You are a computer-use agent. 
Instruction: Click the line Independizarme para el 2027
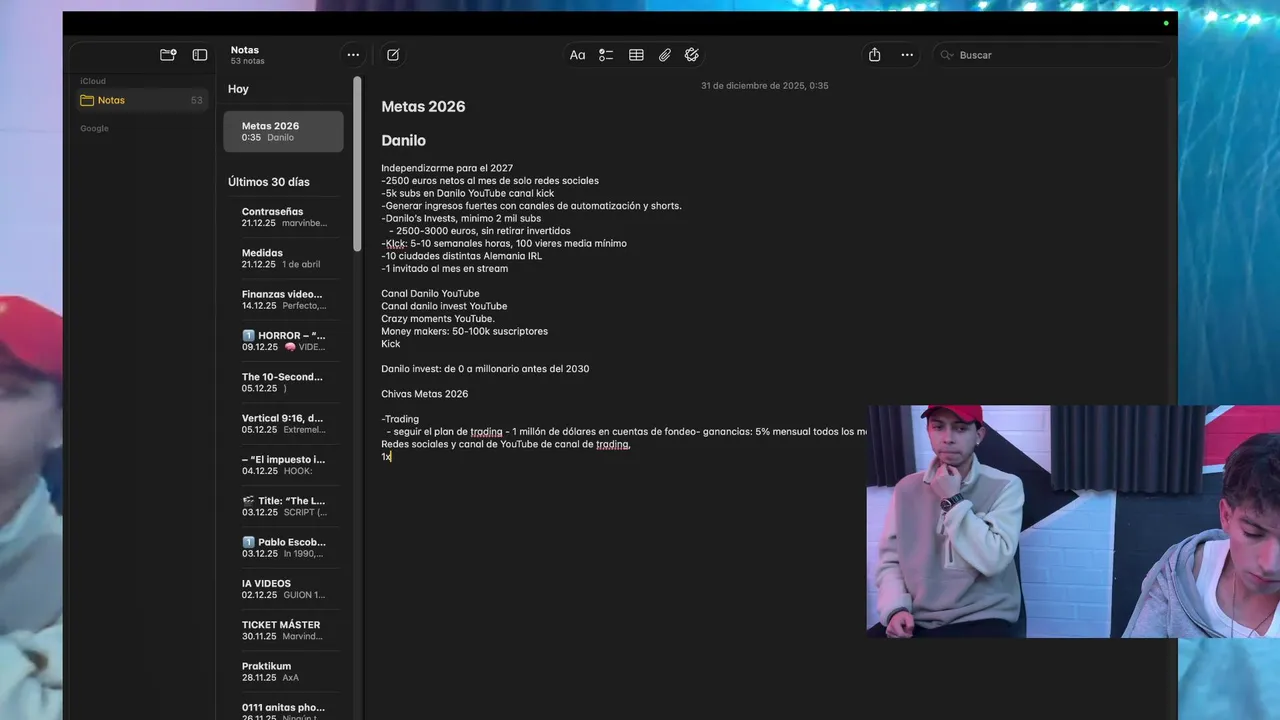[x=447, y=168]
